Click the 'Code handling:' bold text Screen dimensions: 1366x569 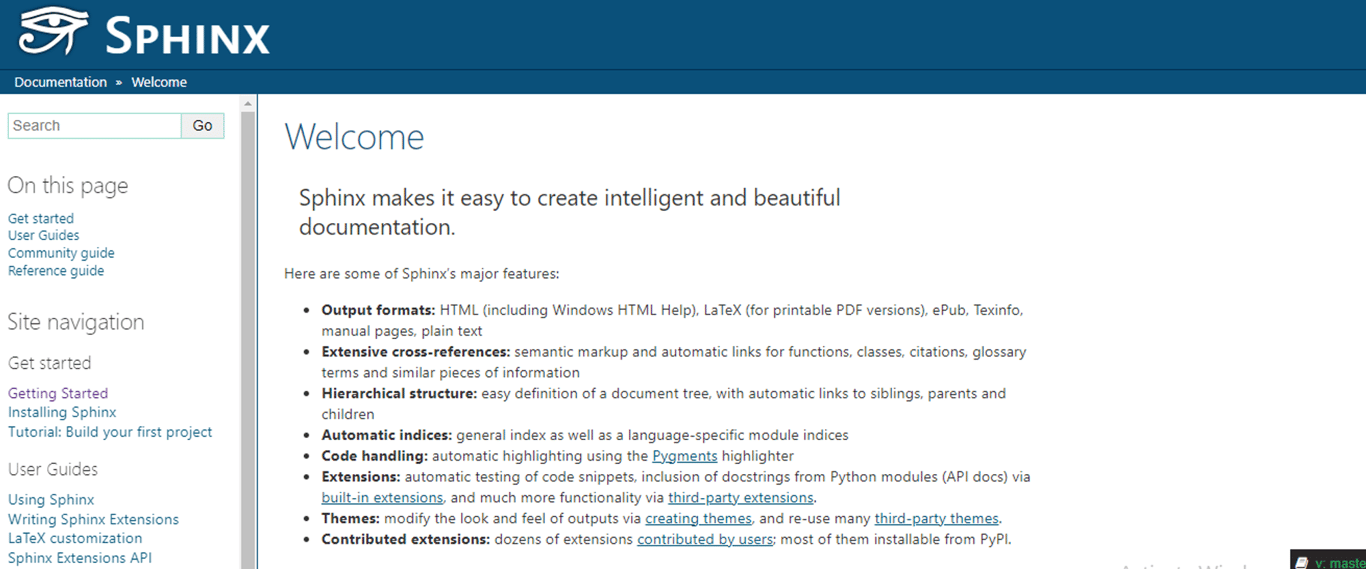click(x=375, y=456)
